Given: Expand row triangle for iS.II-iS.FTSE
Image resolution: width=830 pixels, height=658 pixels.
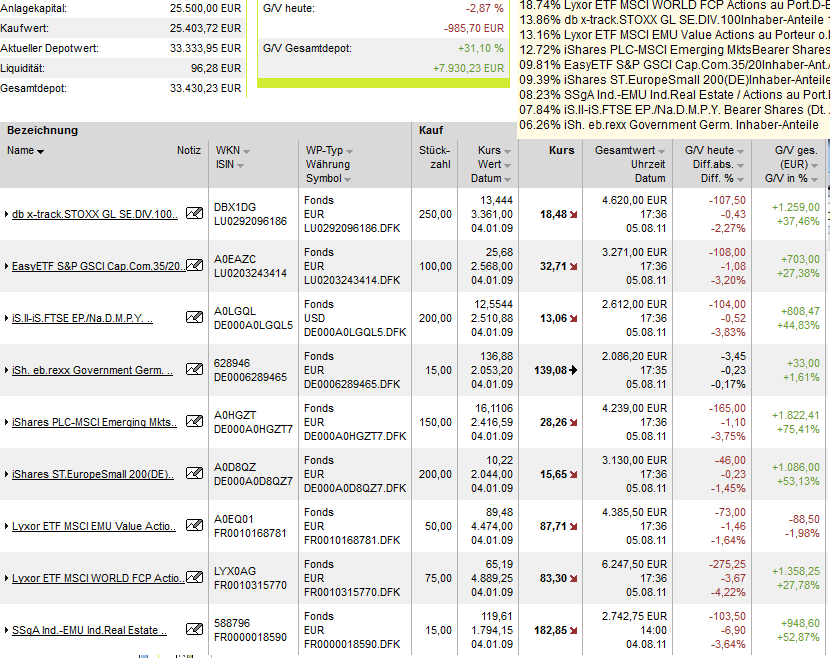Looking at the screenshot, I should point(6,318).
